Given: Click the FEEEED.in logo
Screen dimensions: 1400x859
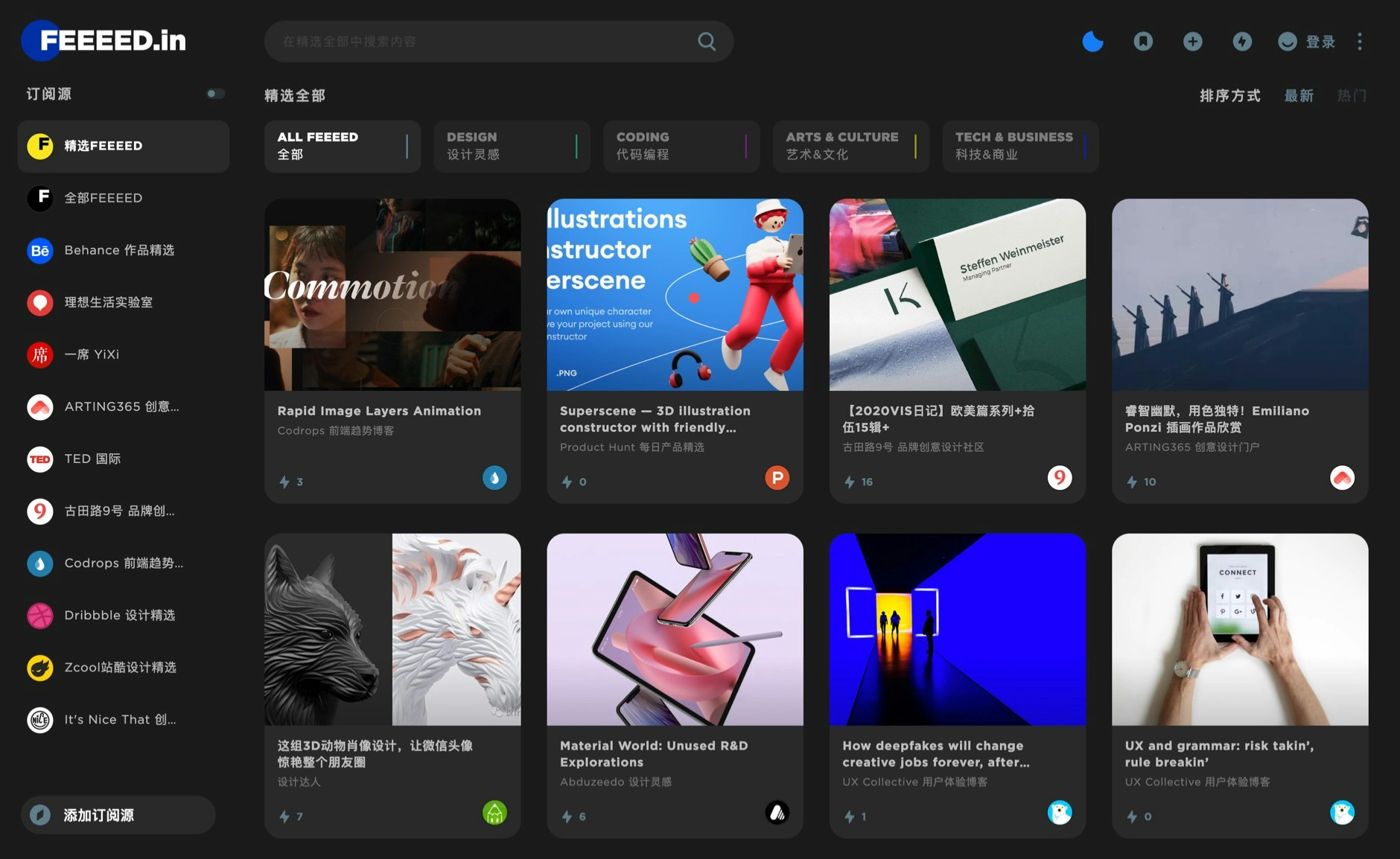Looking at the screenshot, I should pos(104,40).
